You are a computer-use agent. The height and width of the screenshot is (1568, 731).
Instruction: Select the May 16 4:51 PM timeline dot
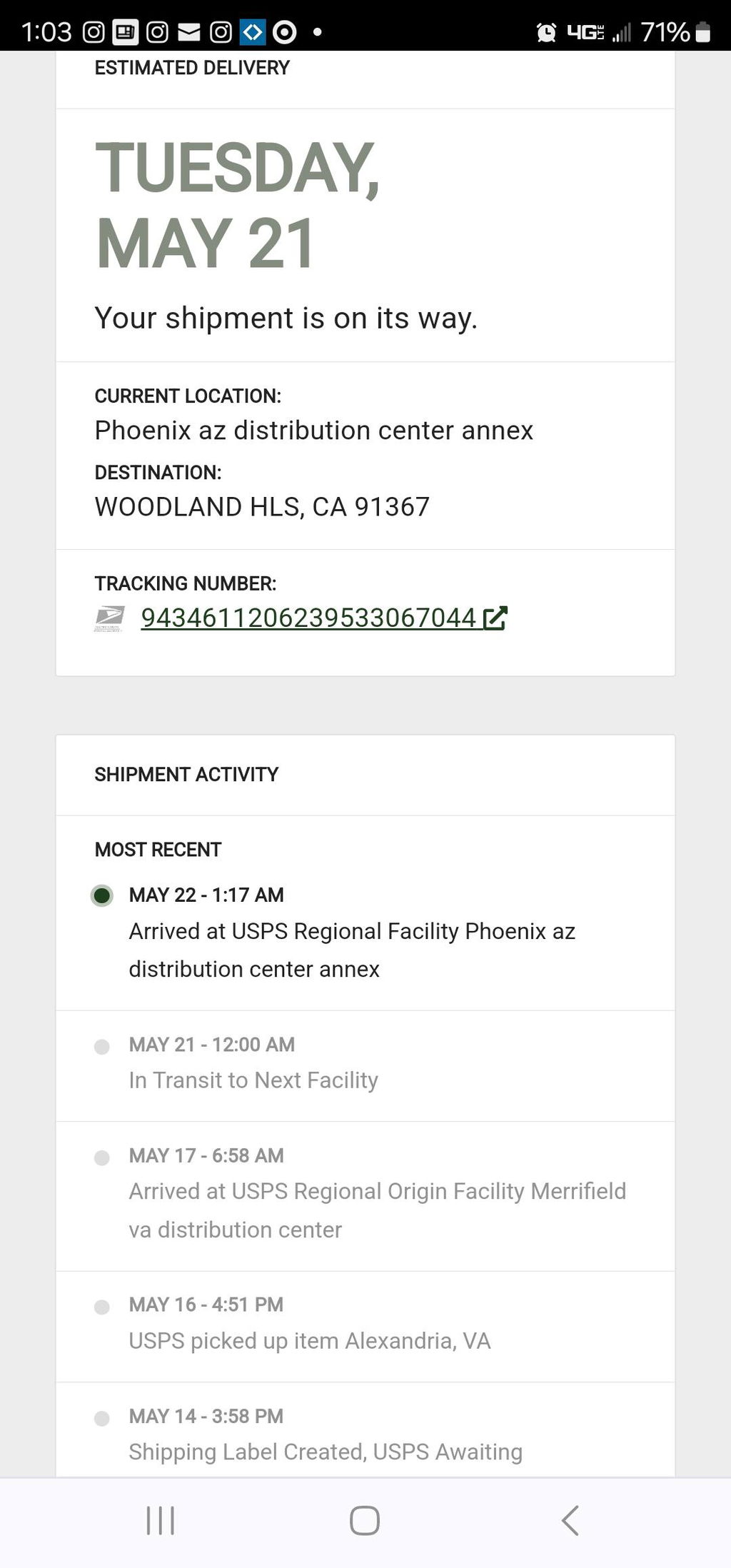click(102, 1307)
